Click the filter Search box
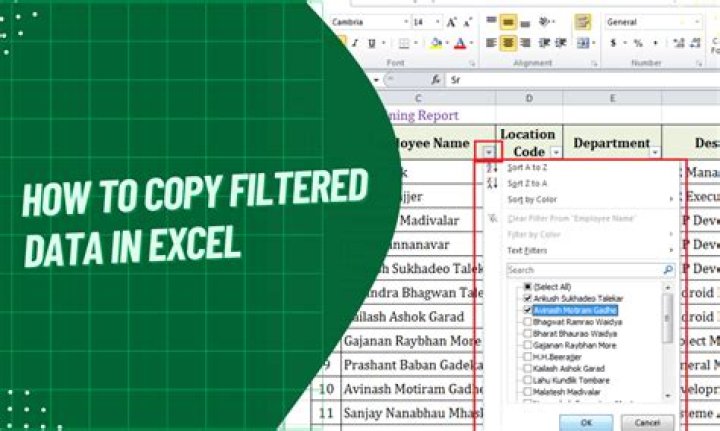This screenshot has height=431, width=720. point(591,270)
